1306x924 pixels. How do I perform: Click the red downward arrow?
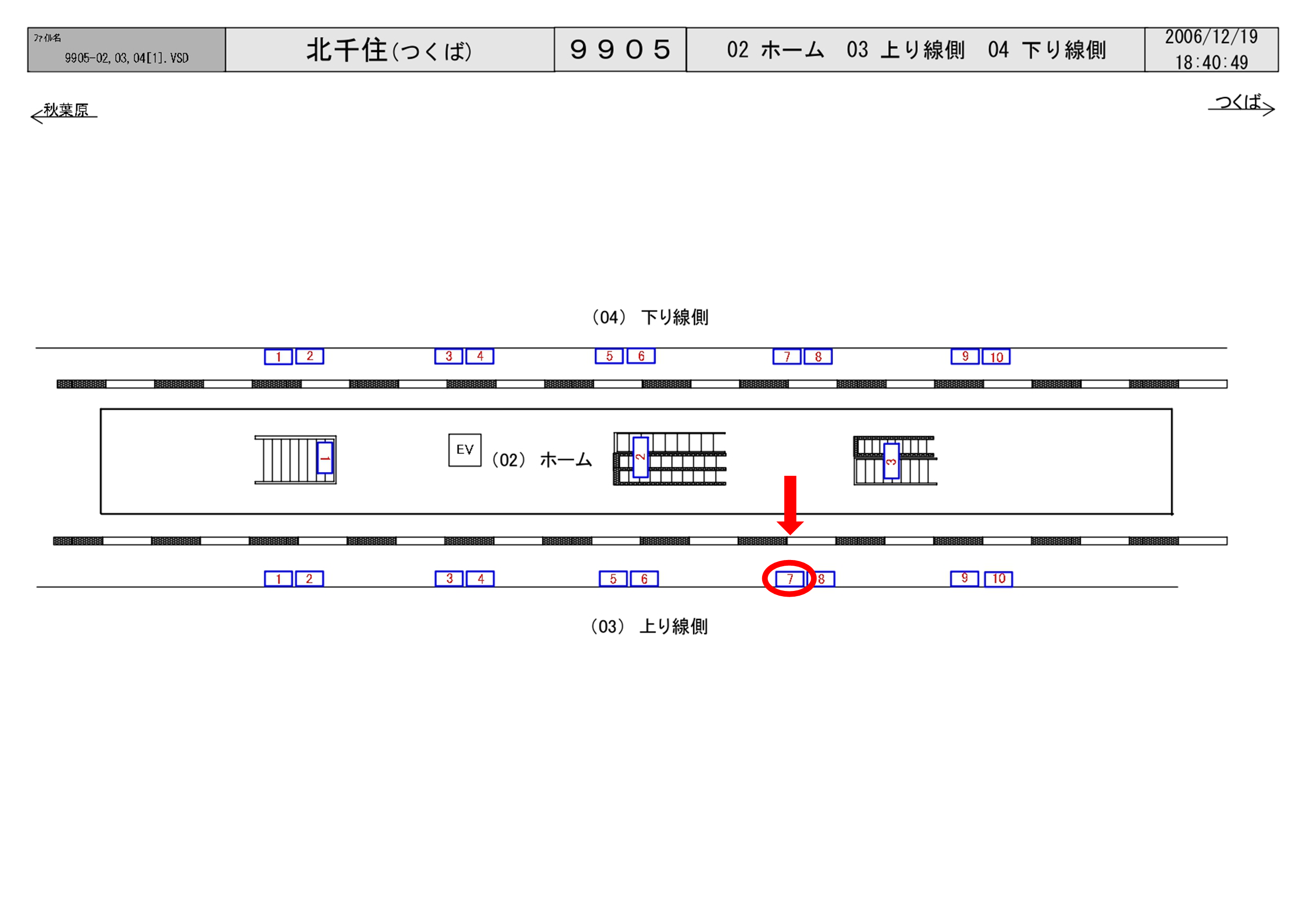789,505
